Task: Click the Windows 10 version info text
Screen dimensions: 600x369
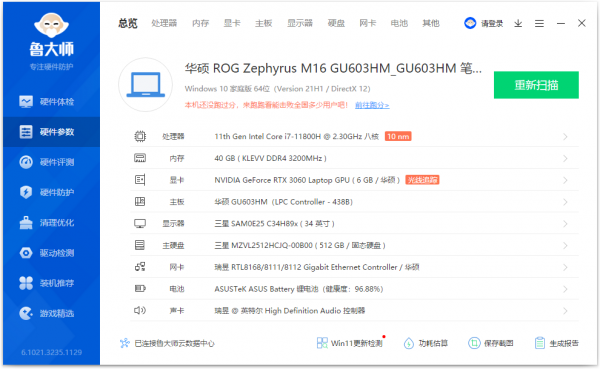Action: pyautogui.click(x=277, y=89)
